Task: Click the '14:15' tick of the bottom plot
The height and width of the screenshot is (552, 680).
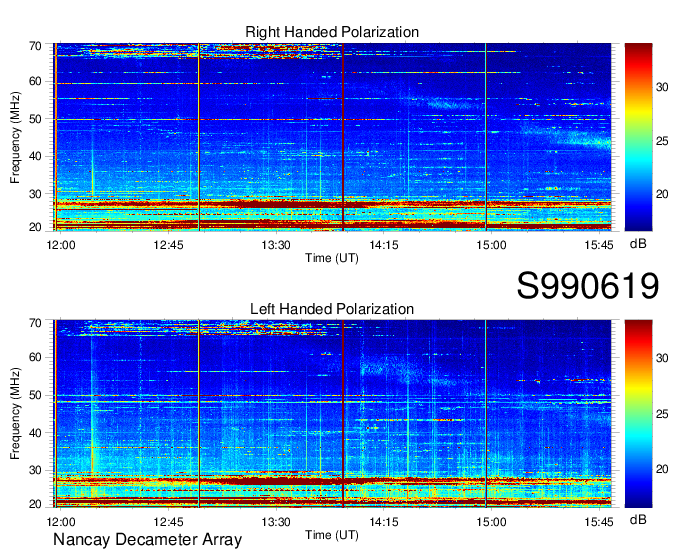Action: coord(384,522)
